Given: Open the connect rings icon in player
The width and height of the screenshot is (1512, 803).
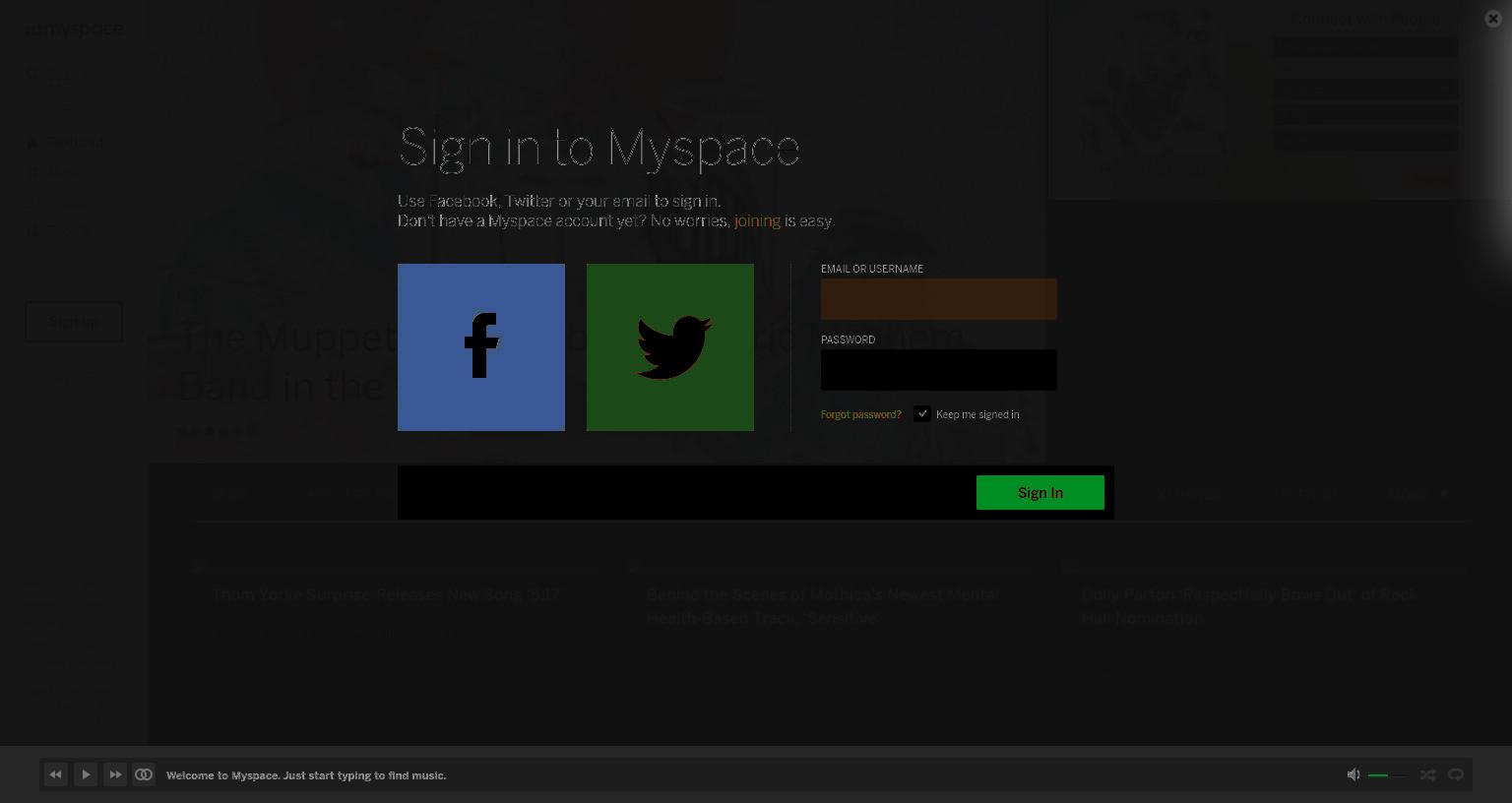Looking at the screenshot, I should point(144,775).
